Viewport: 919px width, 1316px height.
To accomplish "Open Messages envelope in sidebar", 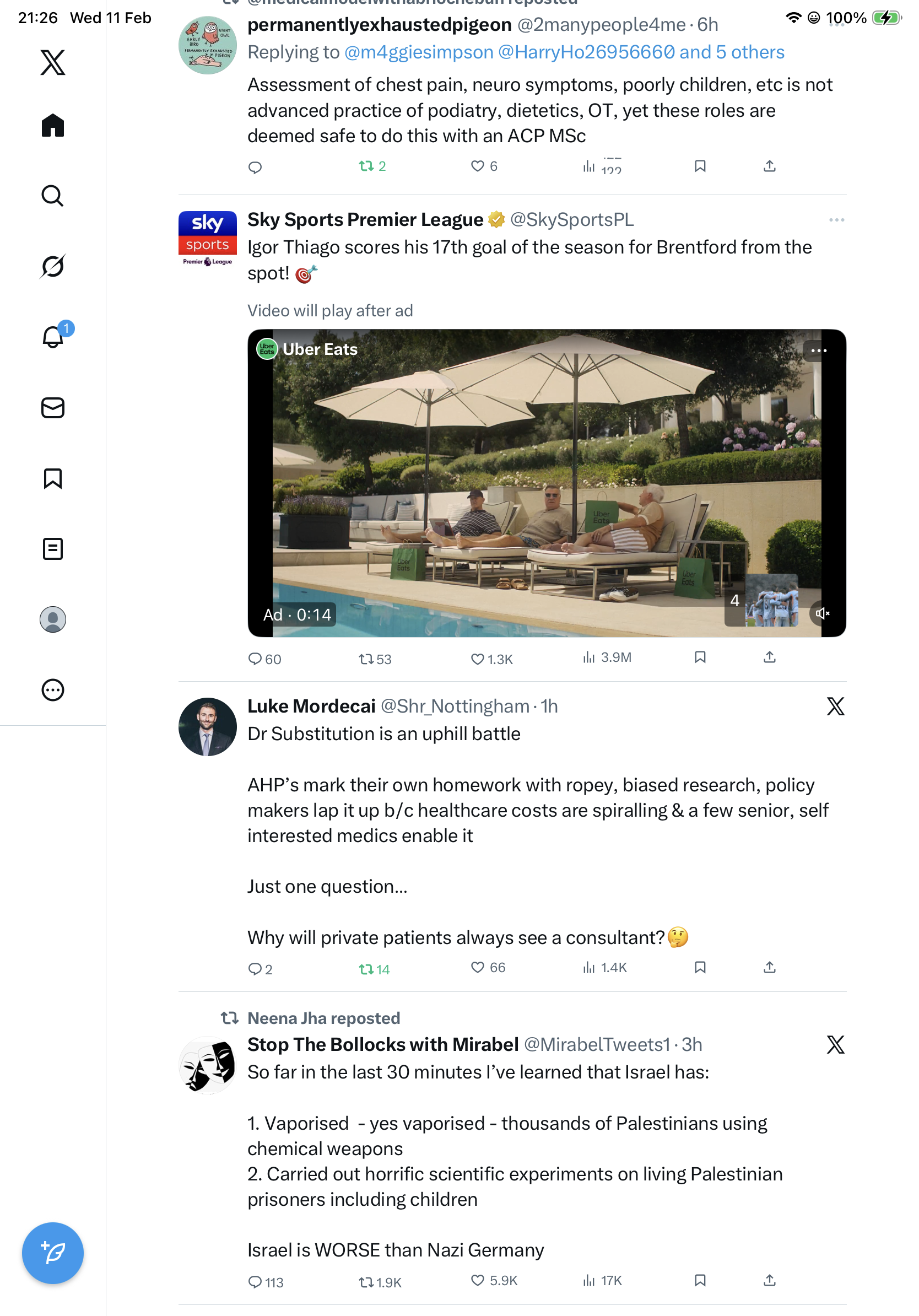I will click(x=53, y=408).
